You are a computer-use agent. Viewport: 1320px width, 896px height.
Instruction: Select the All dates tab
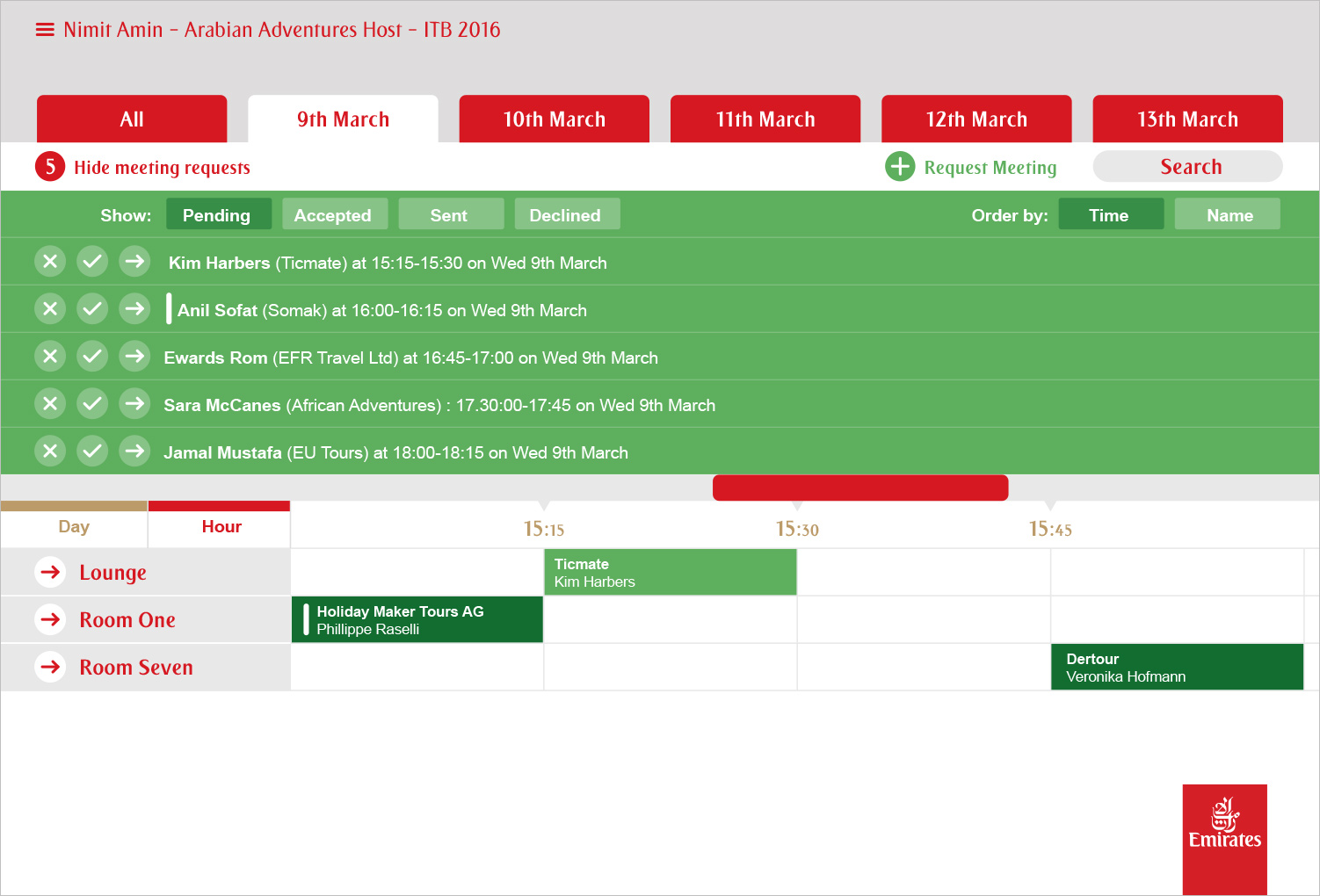(132, 119)
